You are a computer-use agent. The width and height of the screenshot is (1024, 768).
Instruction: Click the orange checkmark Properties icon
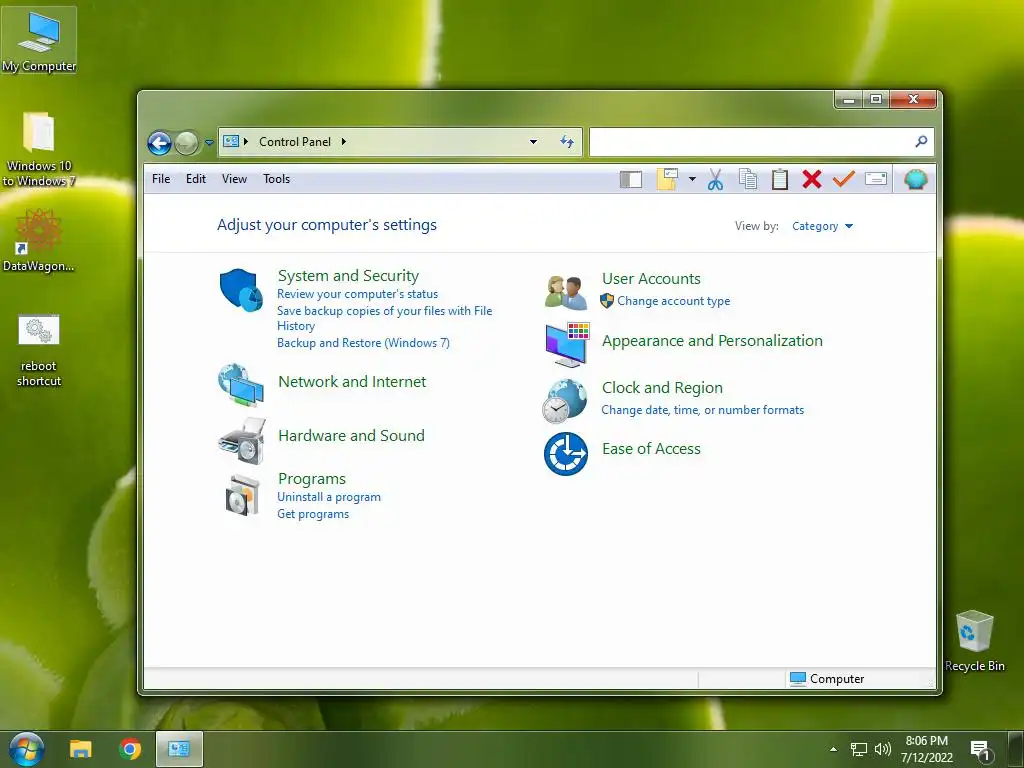click(x=844, y=178)
